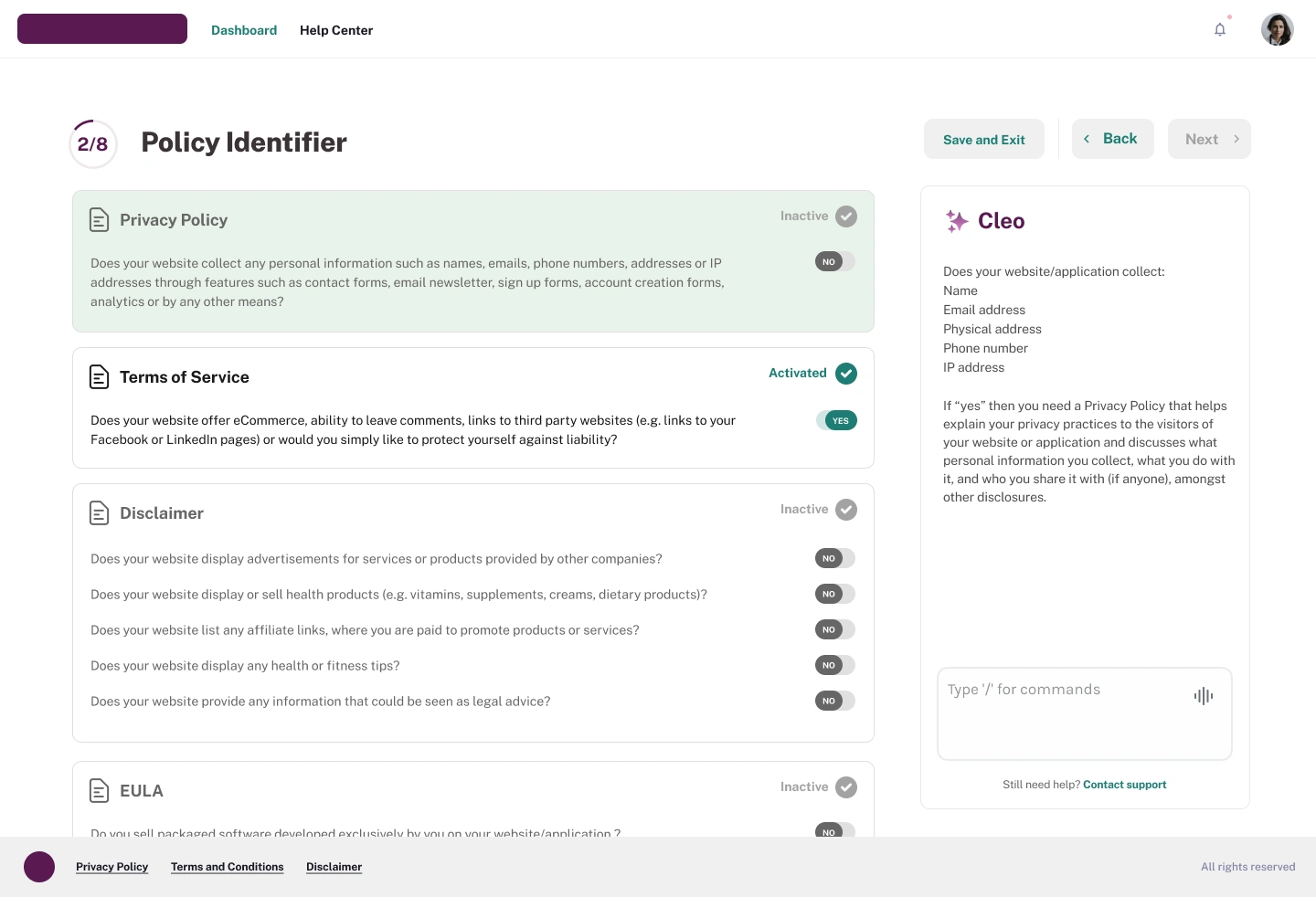Click the Contact support link
The height and width of the screenshot is (897, 1316).
1124,785
